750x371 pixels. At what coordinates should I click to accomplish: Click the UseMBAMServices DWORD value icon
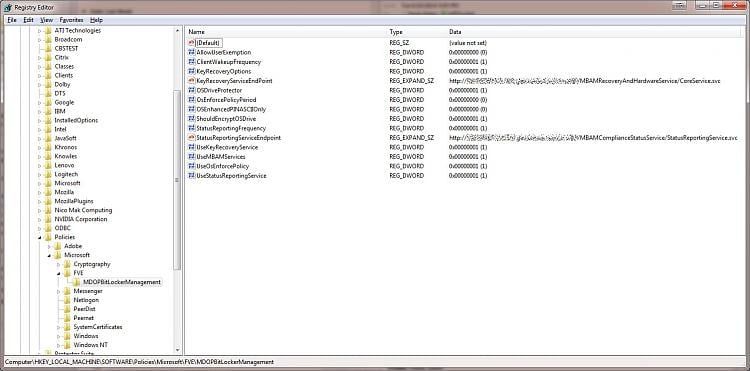[x=192, y=157]
